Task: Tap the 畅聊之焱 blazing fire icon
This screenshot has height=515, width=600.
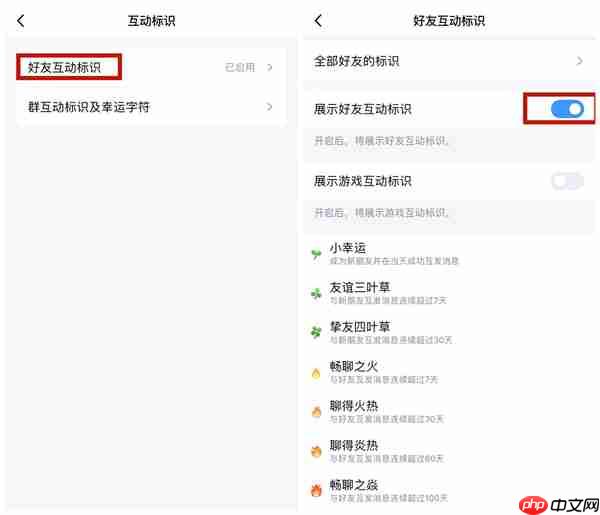Action: (316, 491)
